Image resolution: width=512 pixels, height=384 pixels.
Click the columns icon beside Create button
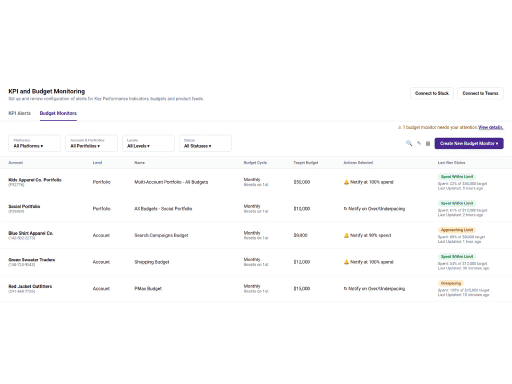(x=428, y=144)
